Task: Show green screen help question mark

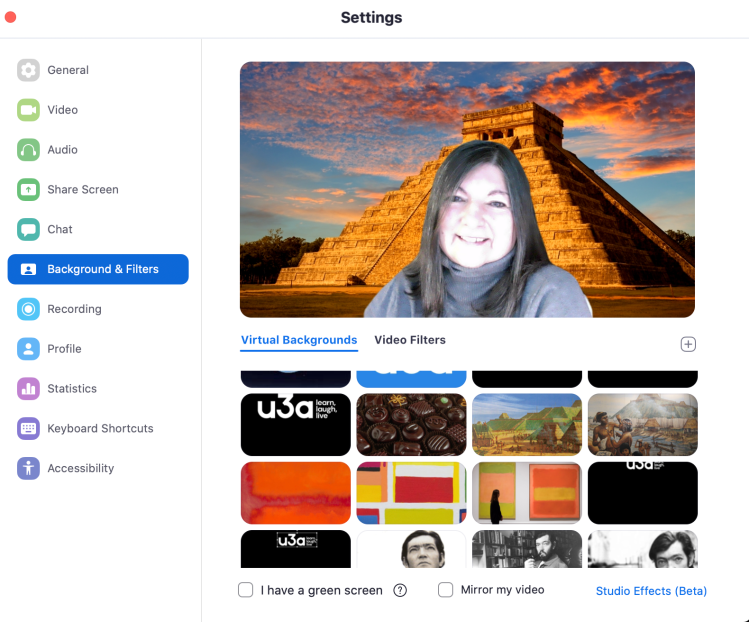Action: tap(400, 590)
